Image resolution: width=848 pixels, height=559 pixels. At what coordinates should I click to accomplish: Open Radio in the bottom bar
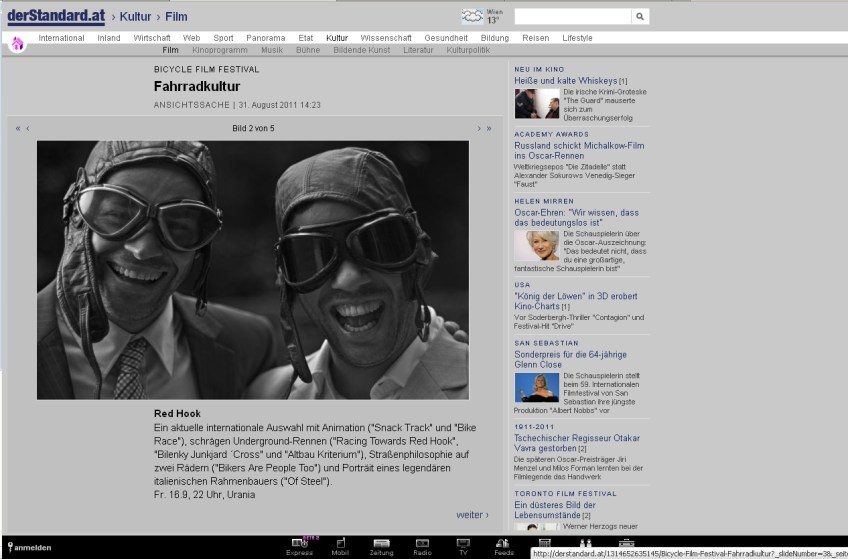coord(422,543)
